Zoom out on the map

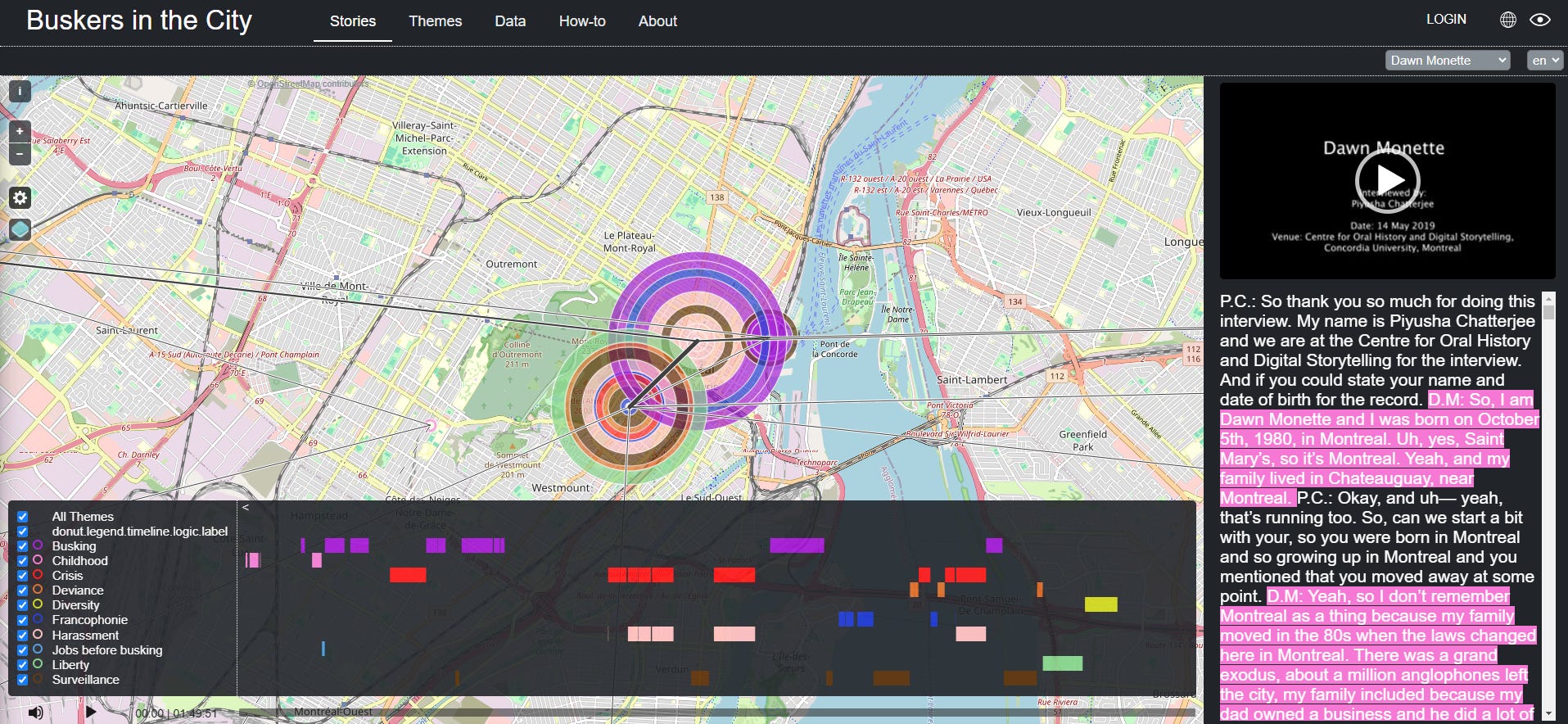20,154
